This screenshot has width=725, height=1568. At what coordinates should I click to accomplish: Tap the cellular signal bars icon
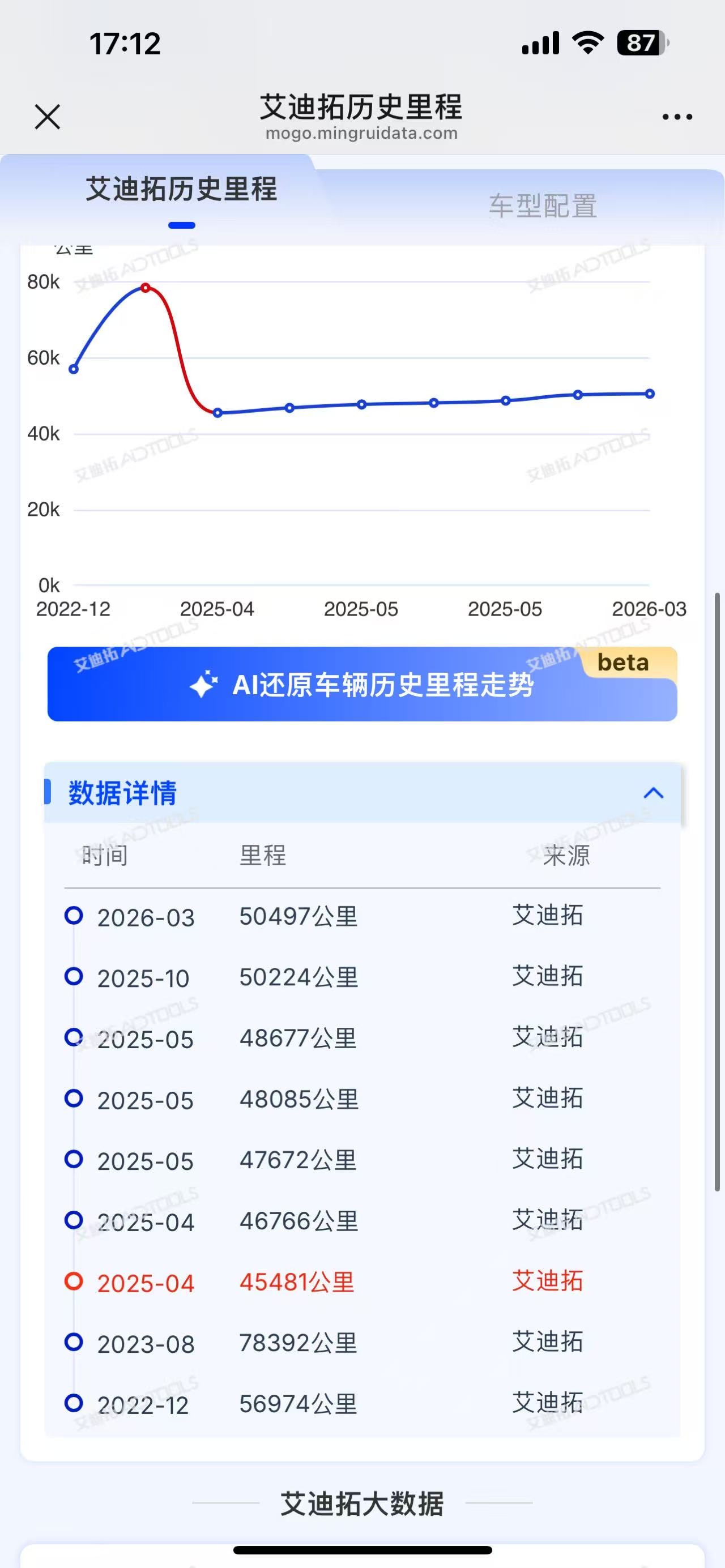pos(540,43)
